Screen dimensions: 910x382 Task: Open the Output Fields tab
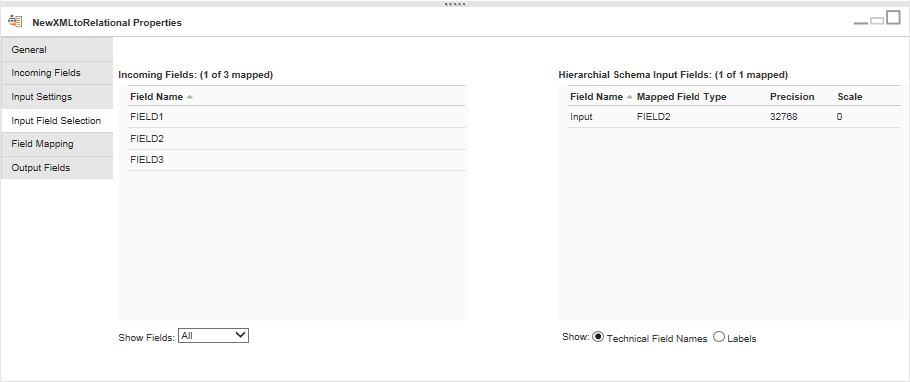click(57, 168)
